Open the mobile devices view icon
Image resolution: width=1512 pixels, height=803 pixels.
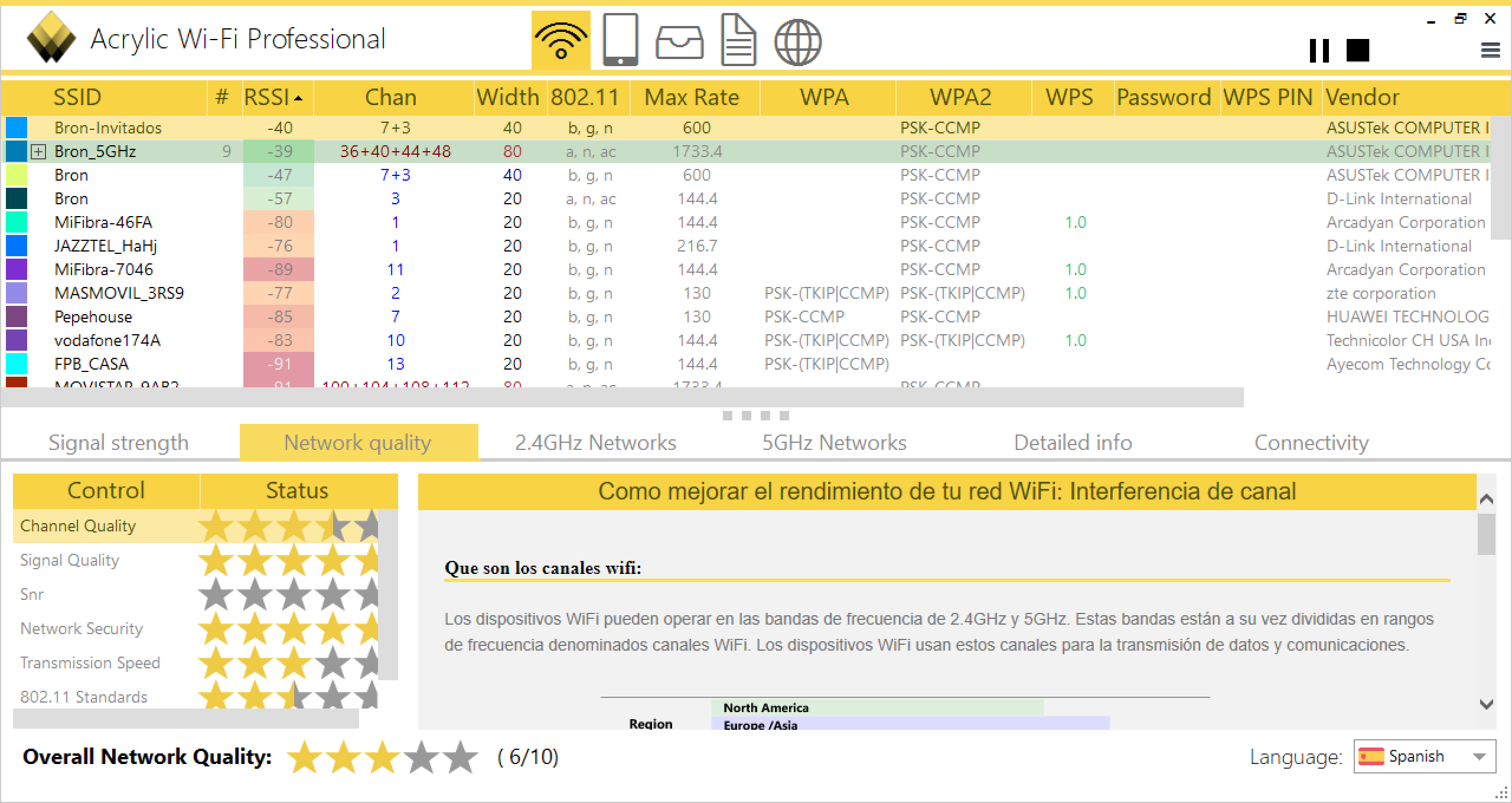coord(620,40)
